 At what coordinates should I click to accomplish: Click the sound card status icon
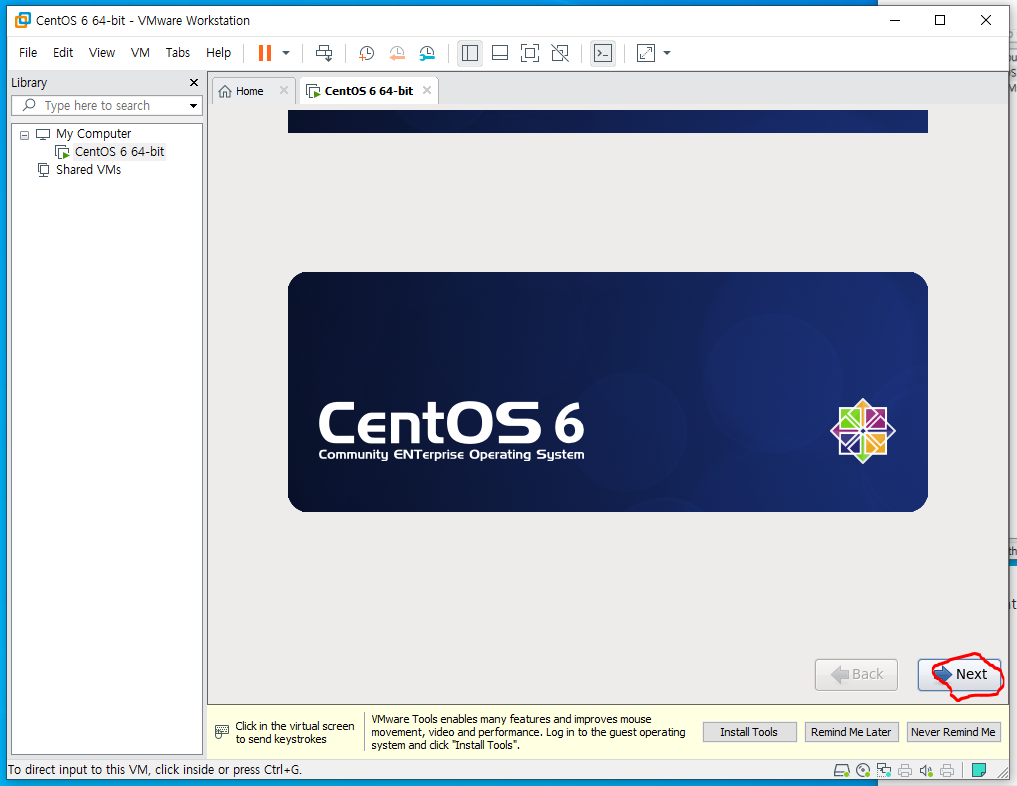point(926,770)
